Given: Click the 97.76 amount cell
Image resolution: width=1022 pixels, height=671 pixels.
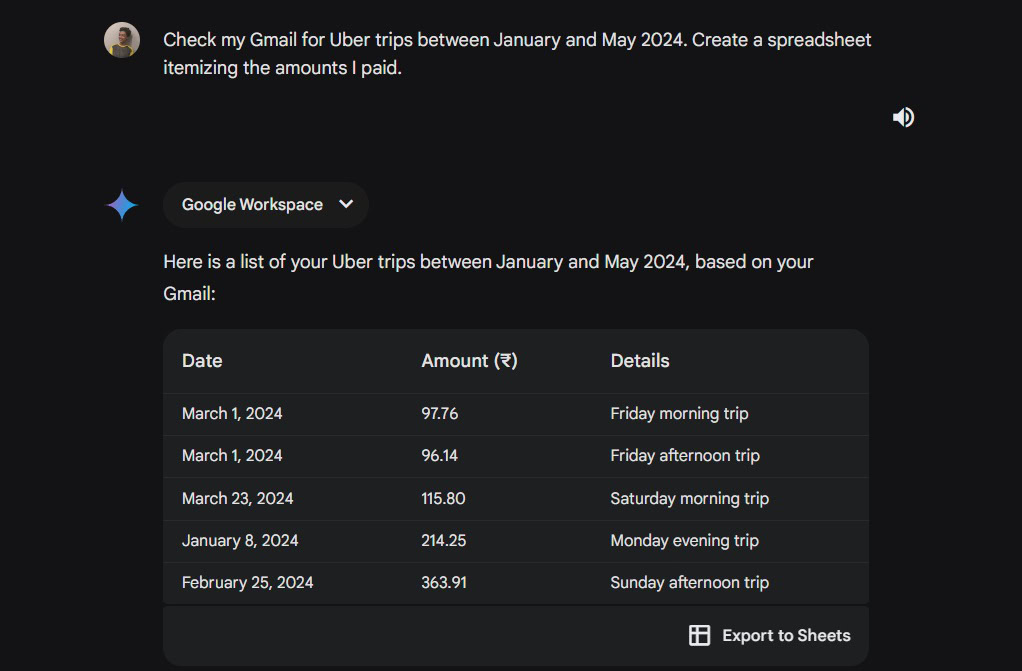Looking at the screenshot, I should pyautogui.click(x=440, y=413).
